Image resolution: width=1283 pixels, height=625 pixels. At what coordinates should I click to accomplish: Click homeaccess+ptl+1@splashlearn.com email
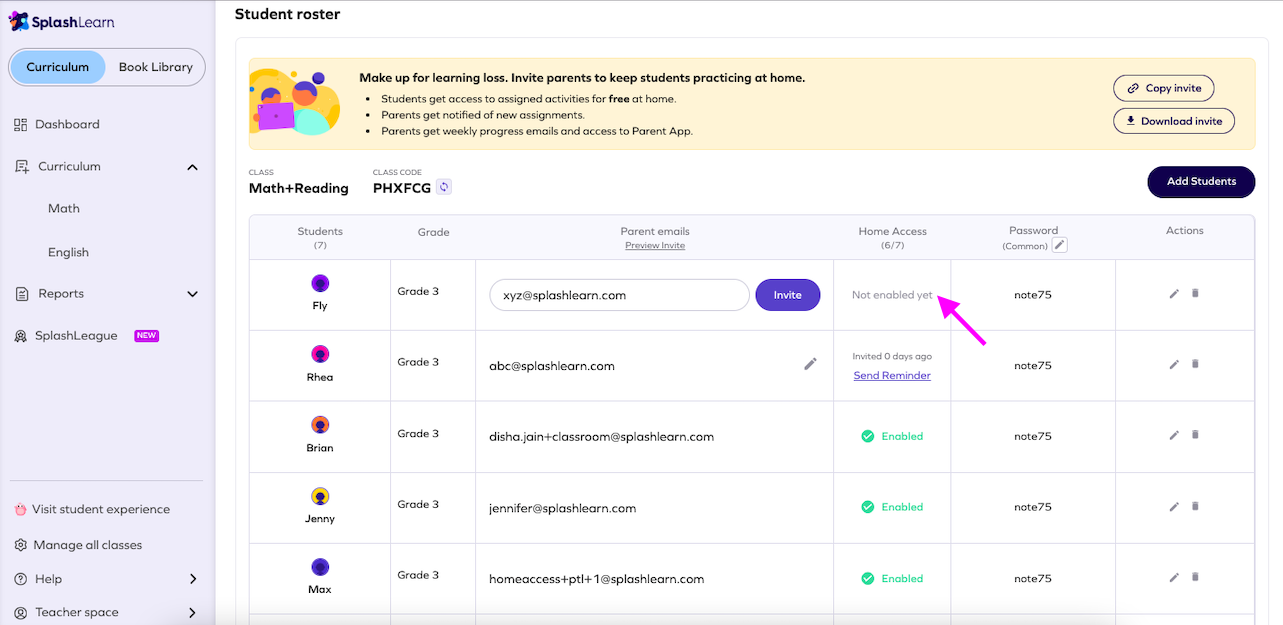point(597,579)
